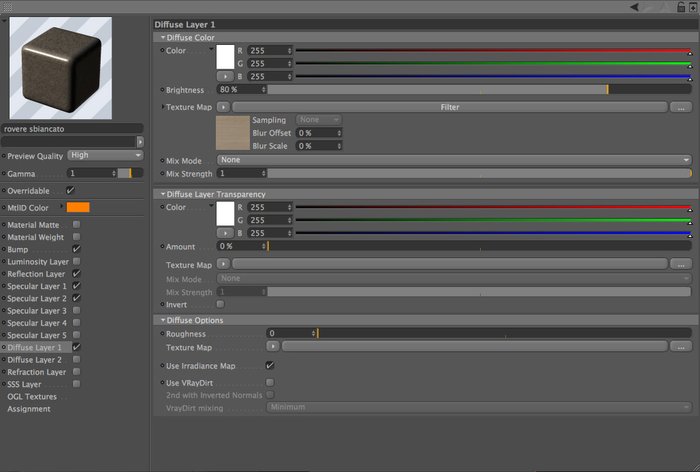Click browse button for Transparency Texture Map
Screen dimensions: 700x472
pyautogui.click(x=681, y=264)
